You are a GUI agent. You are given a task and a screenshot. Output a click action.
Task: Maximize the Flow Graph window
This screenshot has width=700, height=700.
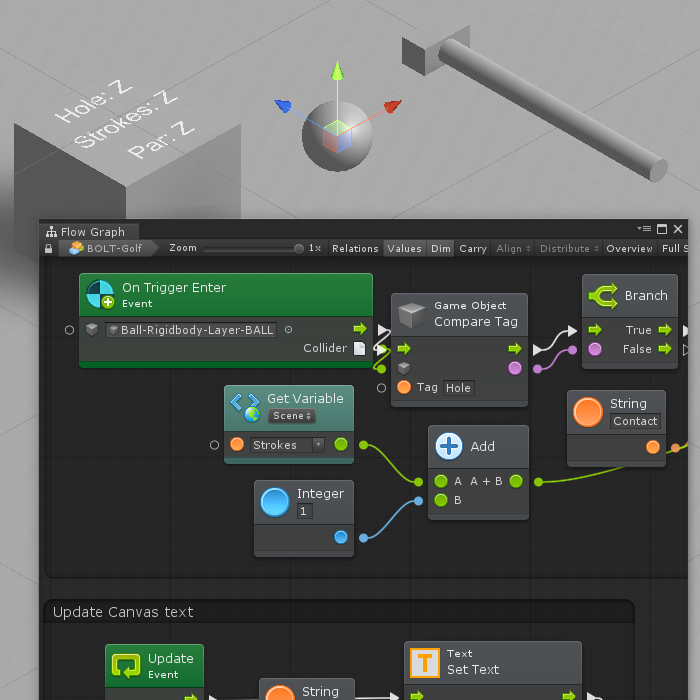tap(662, 229)
